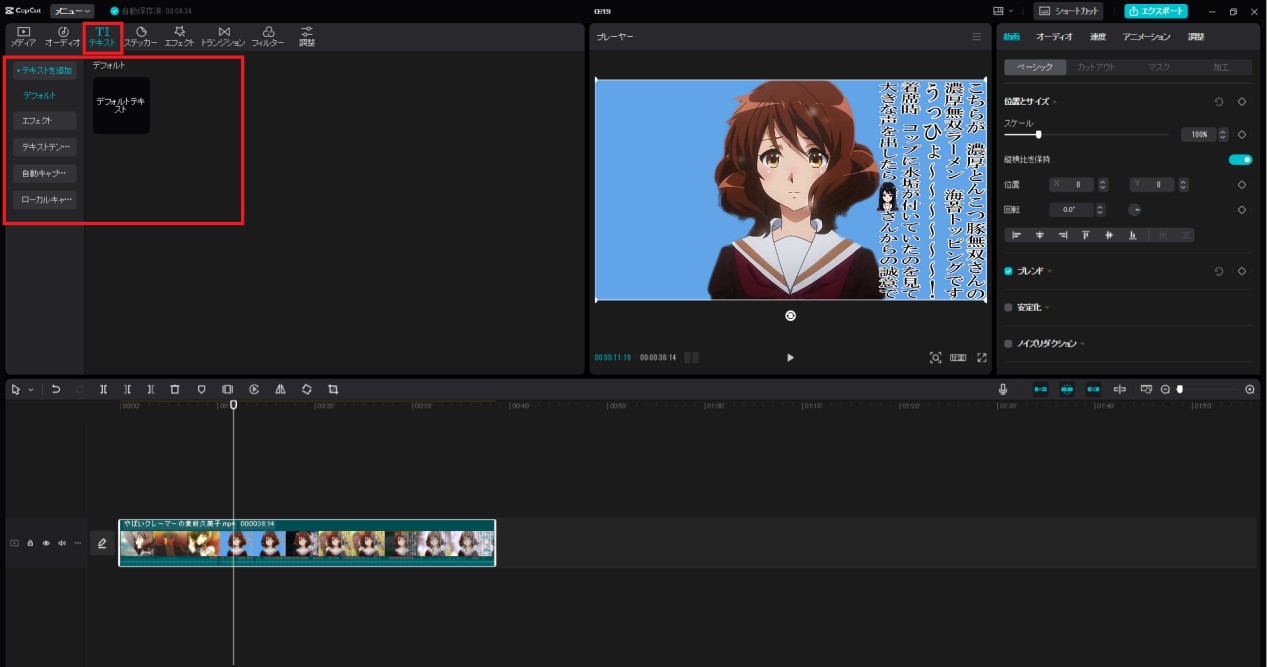Toggle the auto snapping button in timeline toolbar

point(1067,389)
